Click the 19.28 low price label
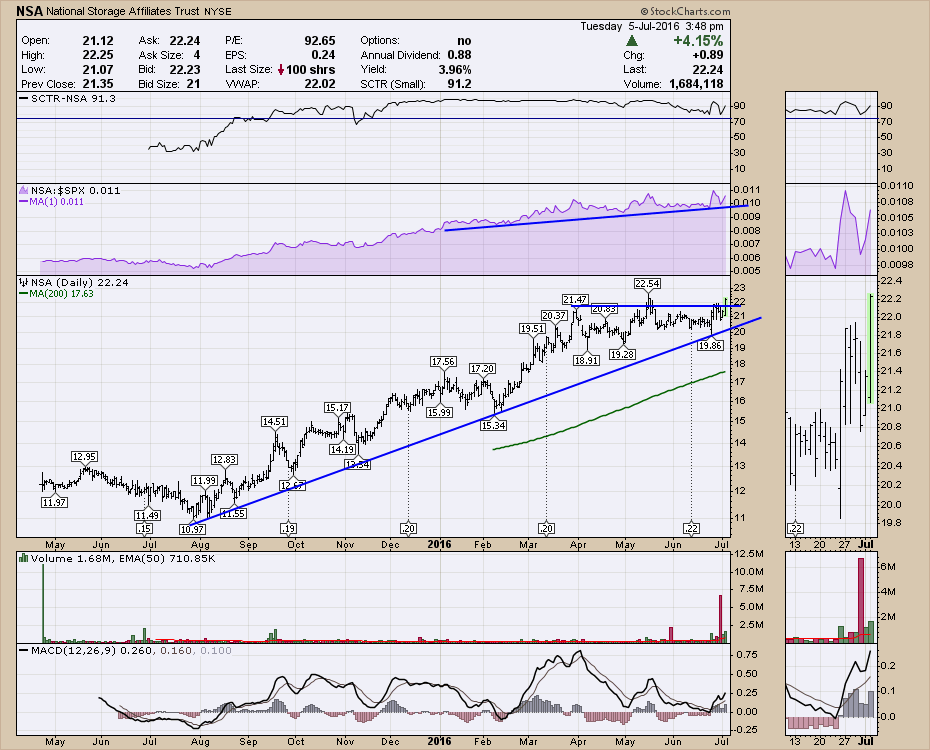 622,354
